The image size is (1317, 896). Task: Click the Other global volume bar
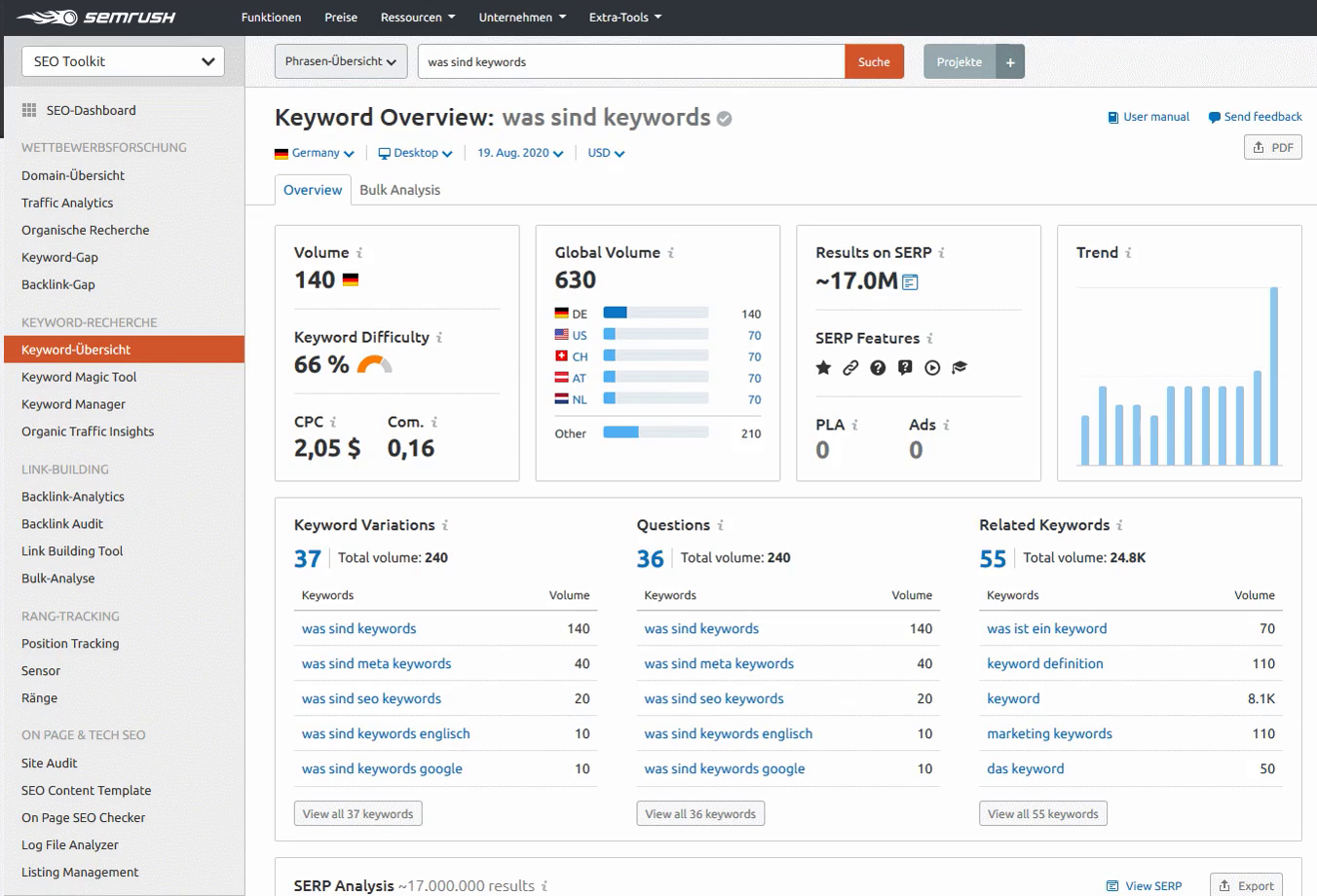click(656, 432)
